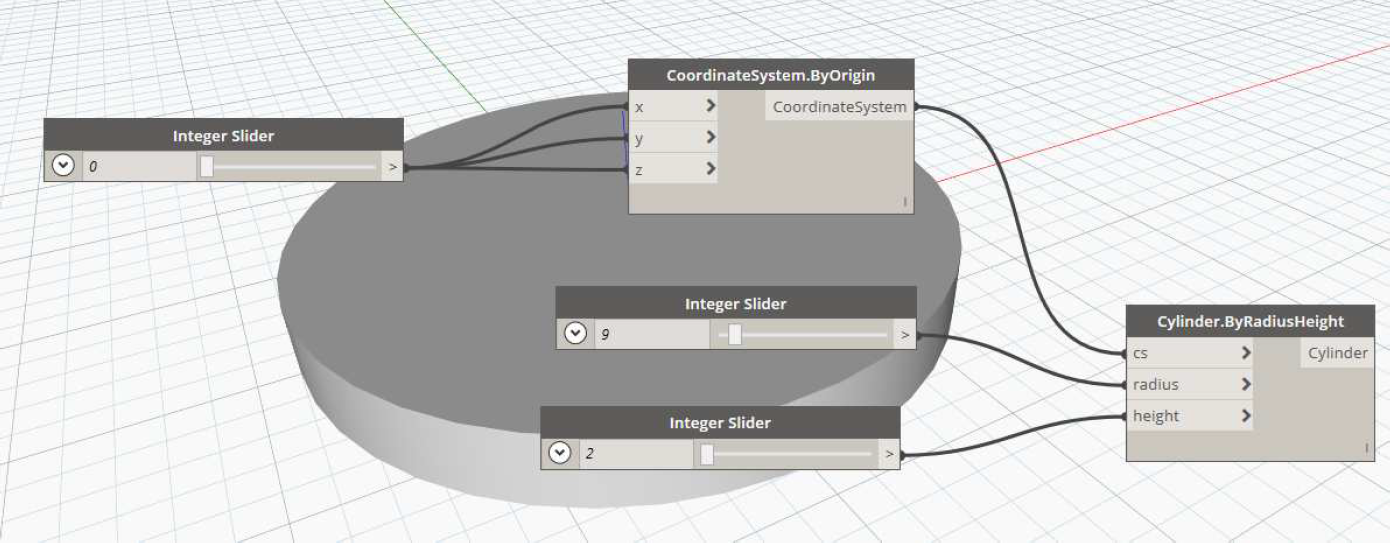Select the y input port label
1391x544 pixels.
(x=640, y=138)
